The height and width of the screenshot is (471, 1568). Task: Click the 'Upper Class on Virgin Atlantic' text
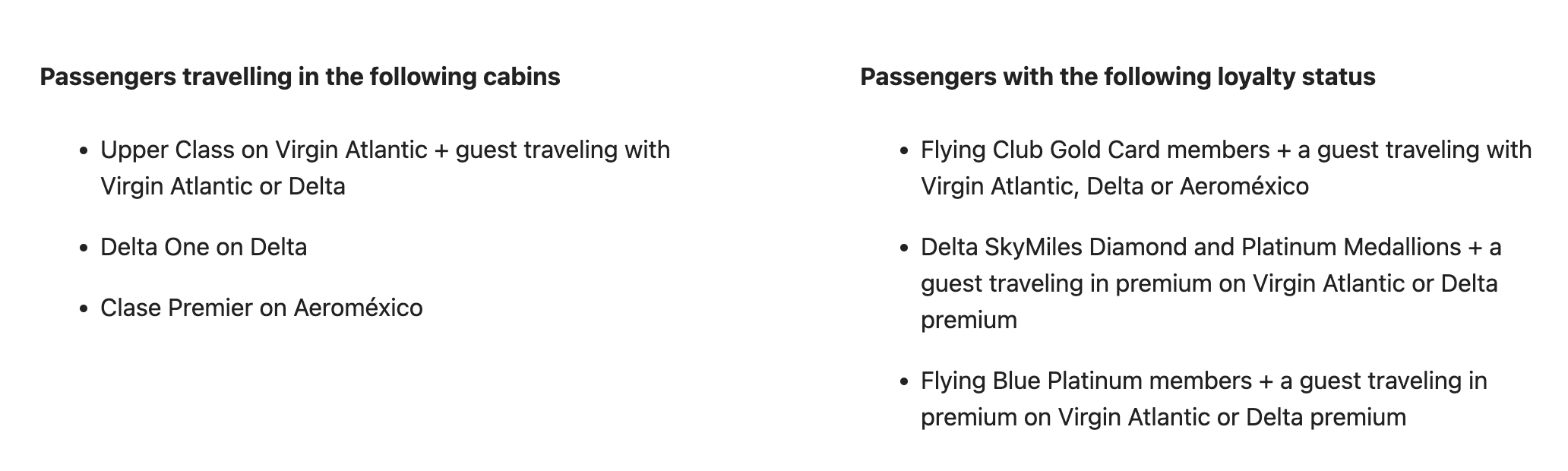coord(264,150)
